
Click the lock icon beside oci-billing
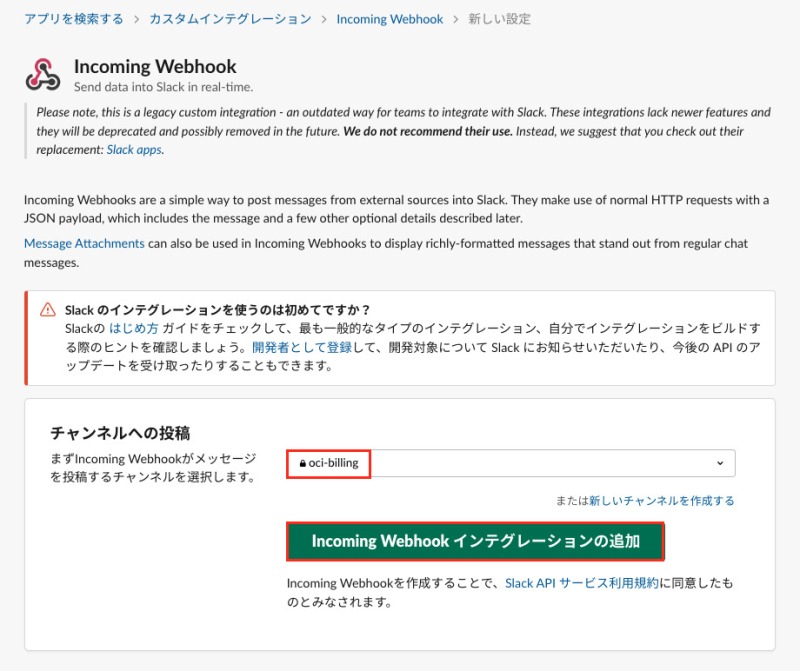coord(302,464)
